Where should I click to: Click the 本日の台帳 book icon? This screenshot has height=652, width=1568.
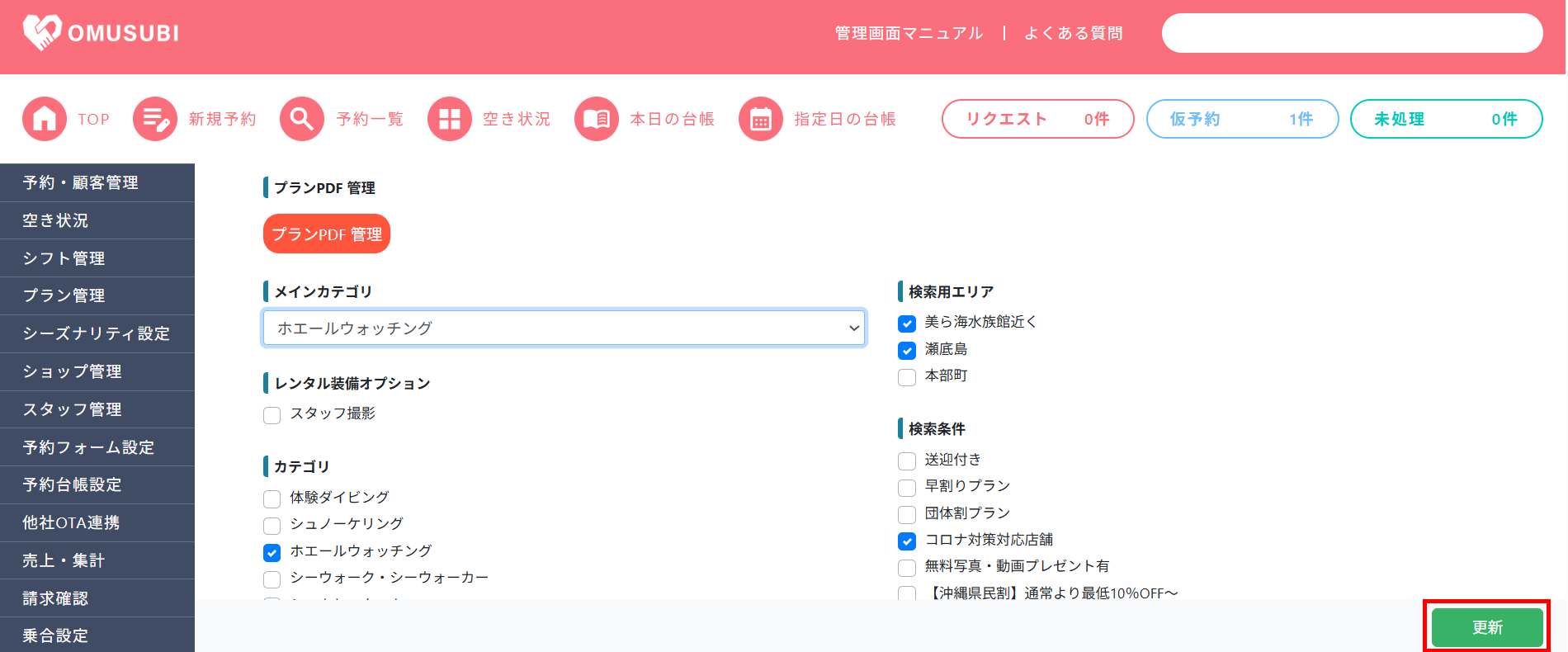point(597,119)
